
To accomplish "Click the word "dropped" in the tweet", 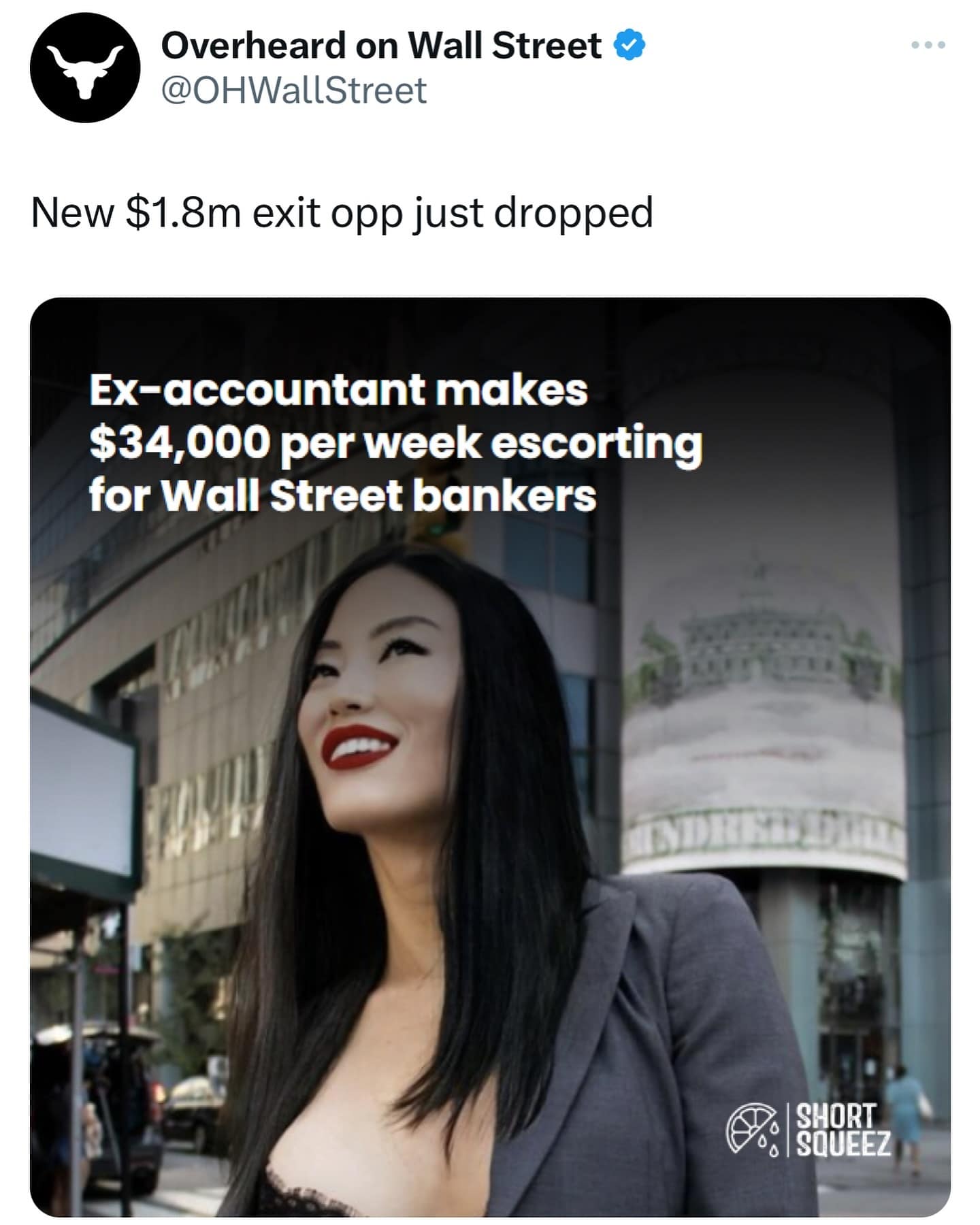I will tap(573, 212).
